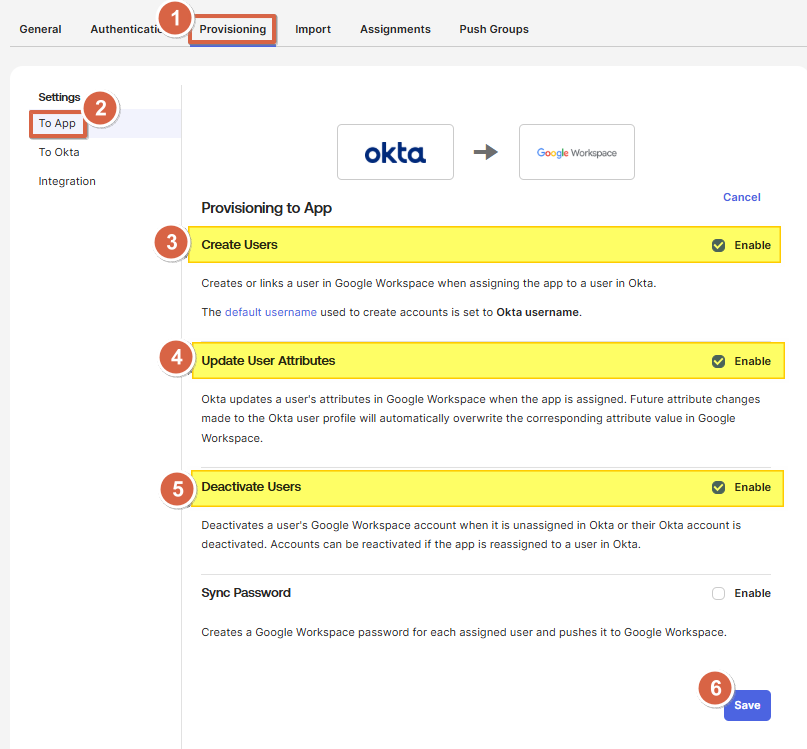Open the Assignments tab

pyautogui.click(x=395, y=29)
